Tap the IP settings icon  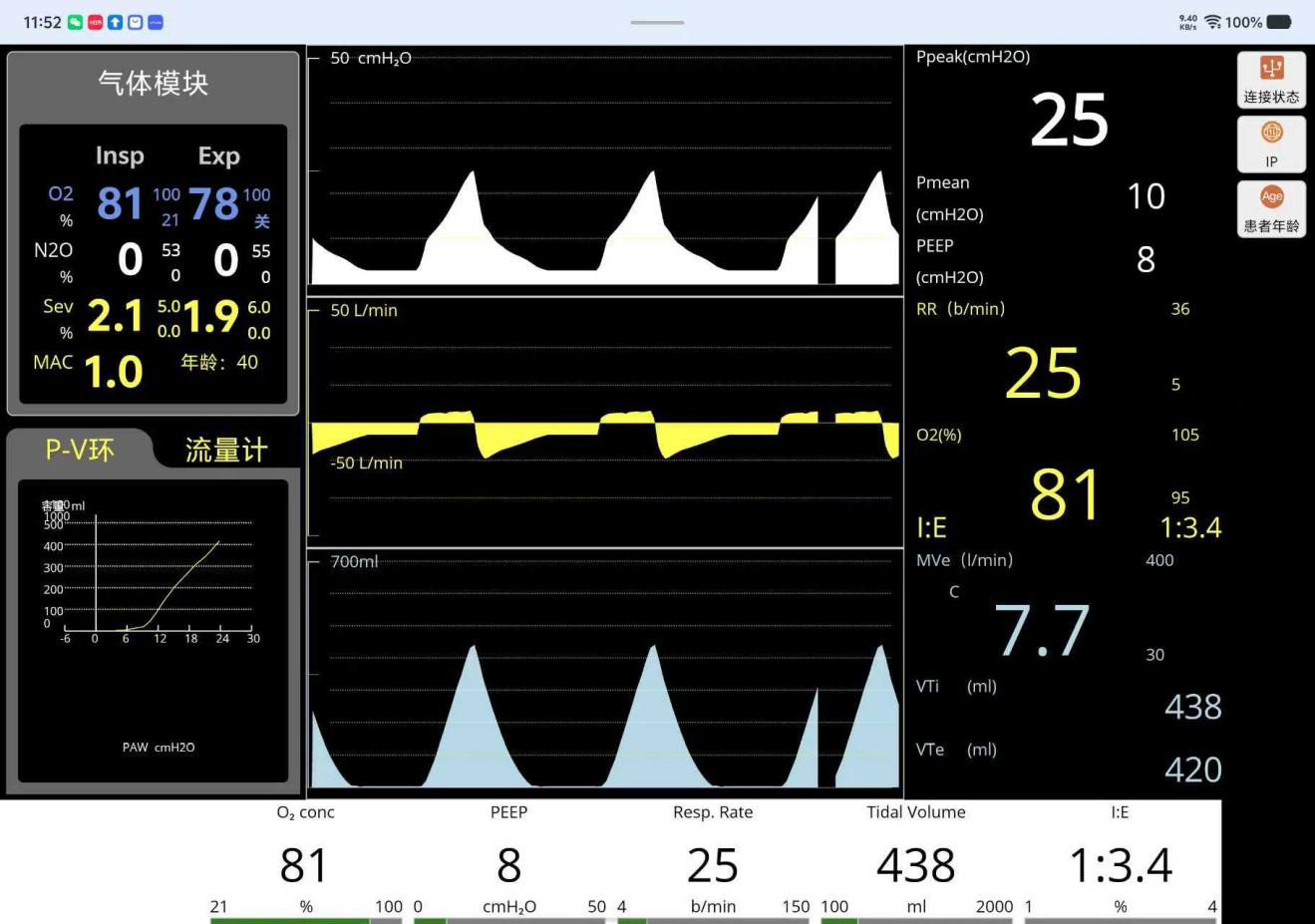pyautogui.click(x=1271, y=145)
